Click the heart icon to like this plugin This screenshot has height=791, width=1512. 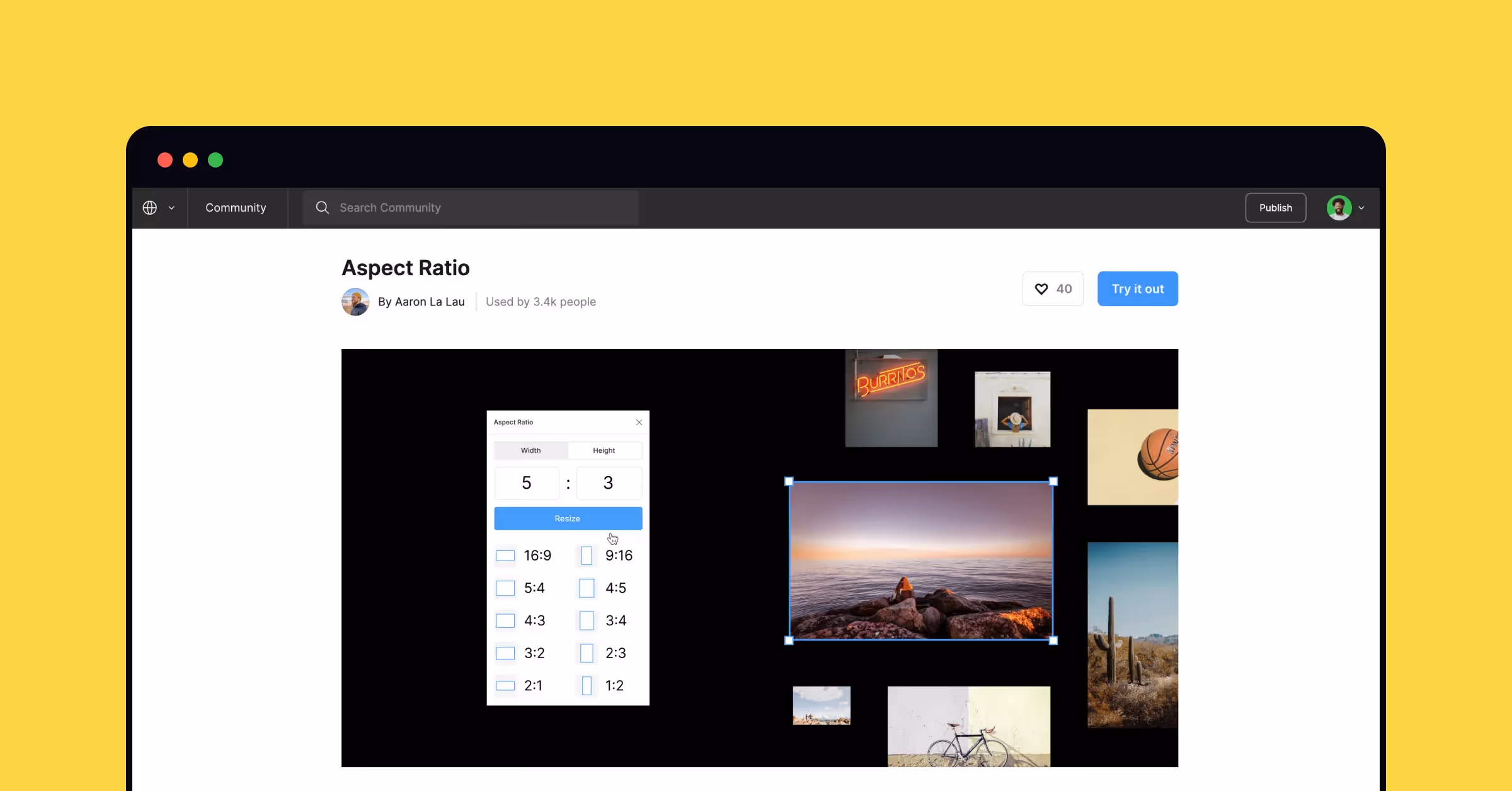click(x=1041, y=288)
